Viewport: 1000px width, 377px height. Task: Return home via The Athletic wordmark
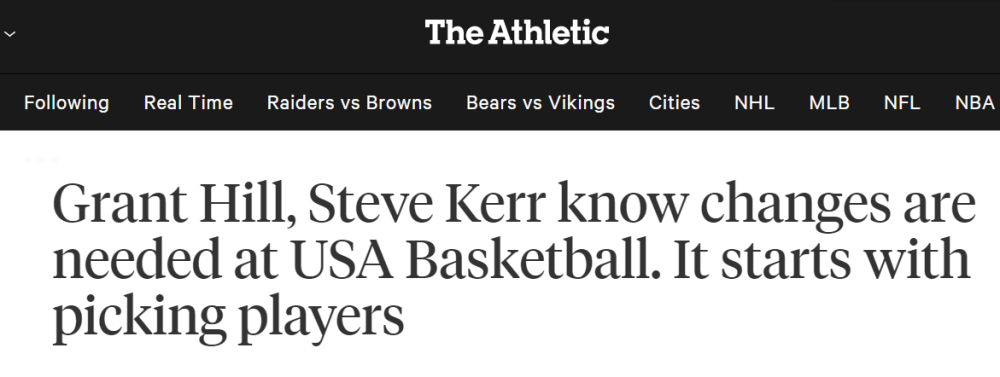tap(517, 32)
